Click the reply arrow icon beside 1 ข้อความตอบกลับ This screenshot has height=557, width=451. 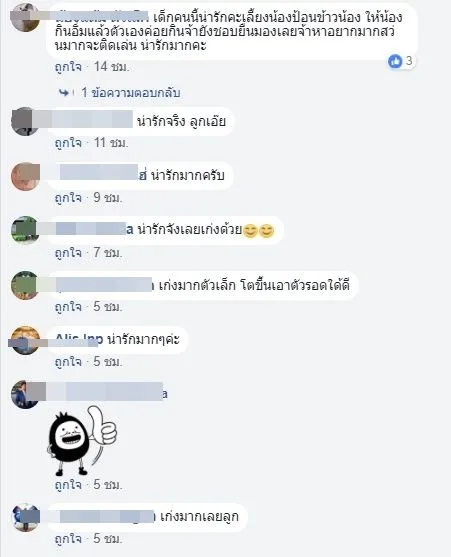64,93
